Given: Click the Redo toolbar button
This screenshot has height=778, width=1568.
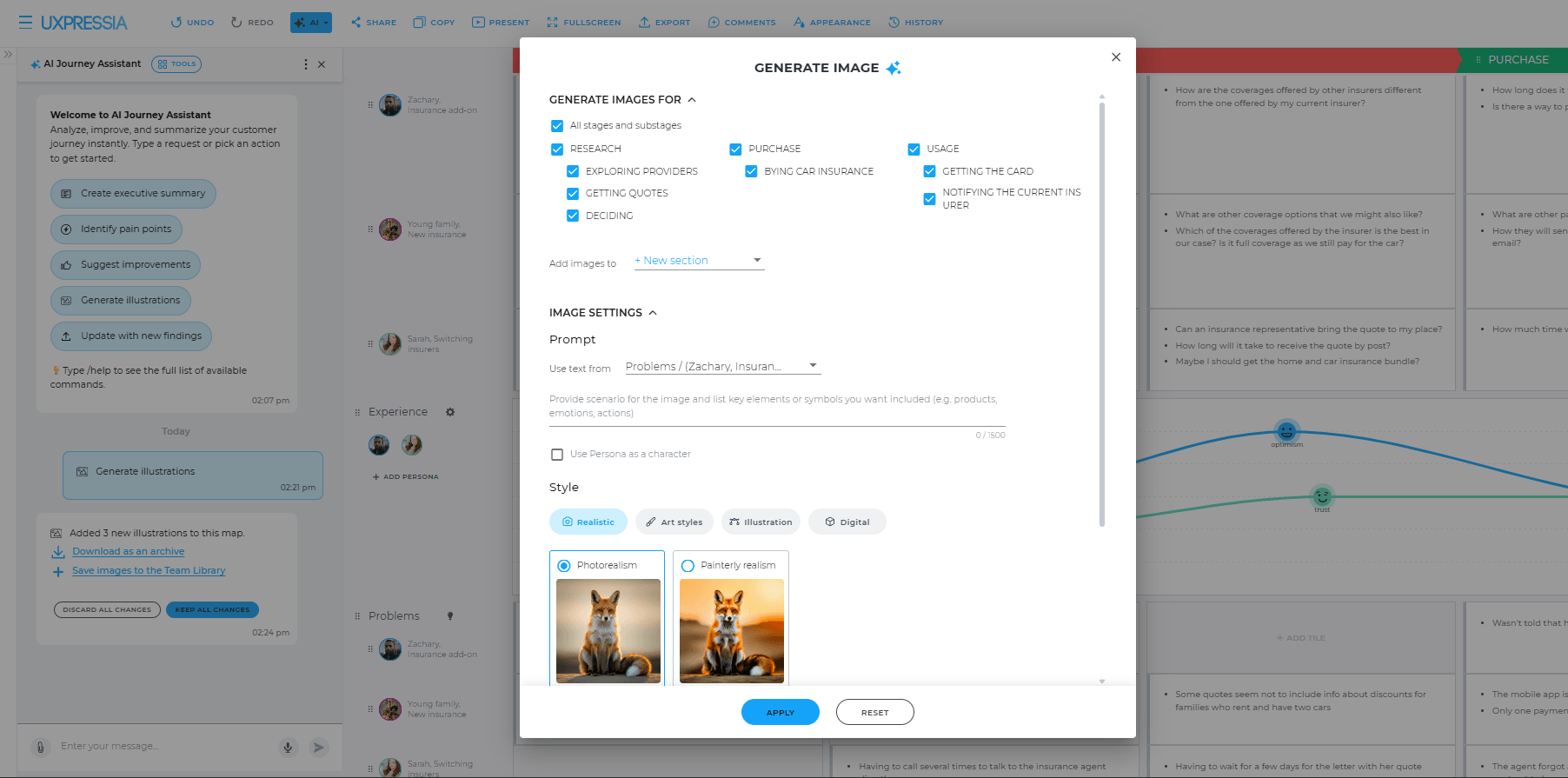Looking at the screenshot, I should tap(252, 23).
